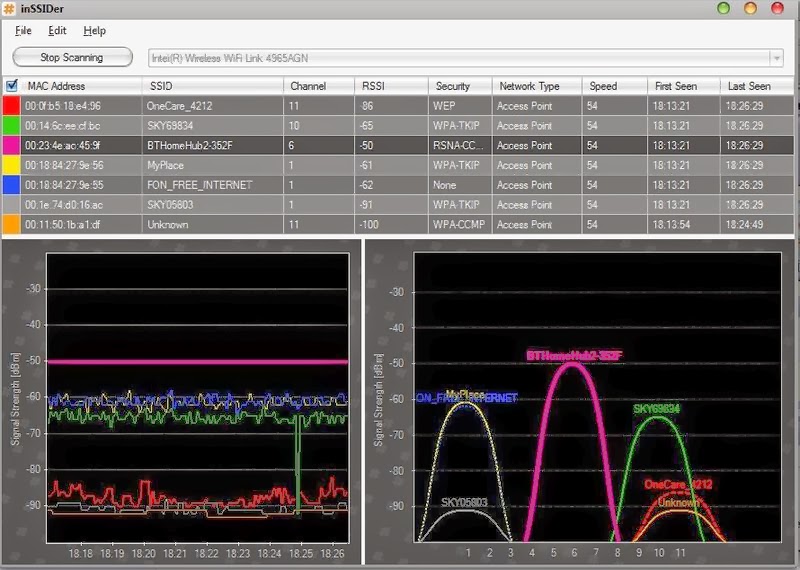Click MAC address 00:14:6c:ee:cf:bc
The width and height of the screenshot is (800, 570).
[63, 126]
